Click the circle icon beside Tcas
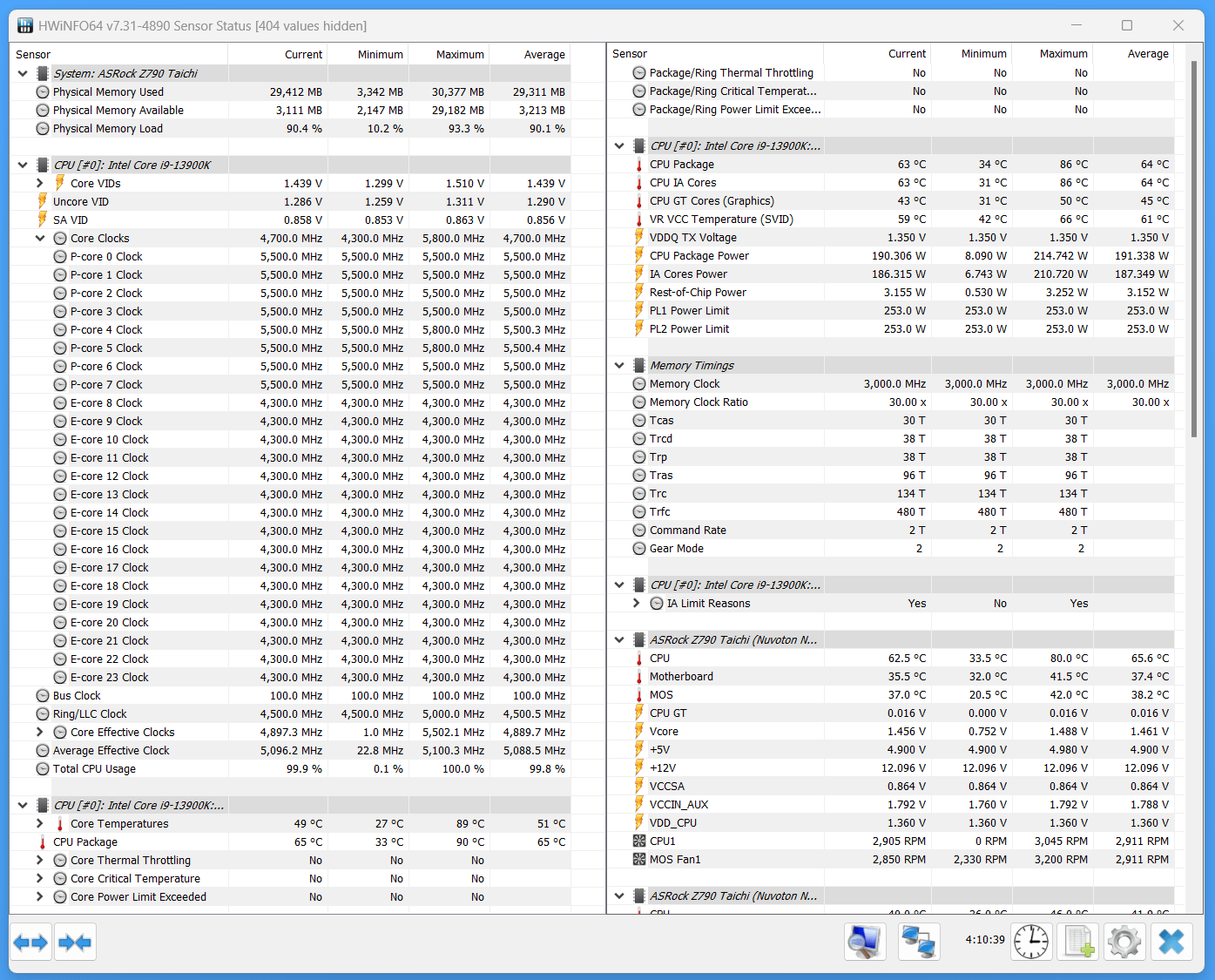 [x=639, y=421]
